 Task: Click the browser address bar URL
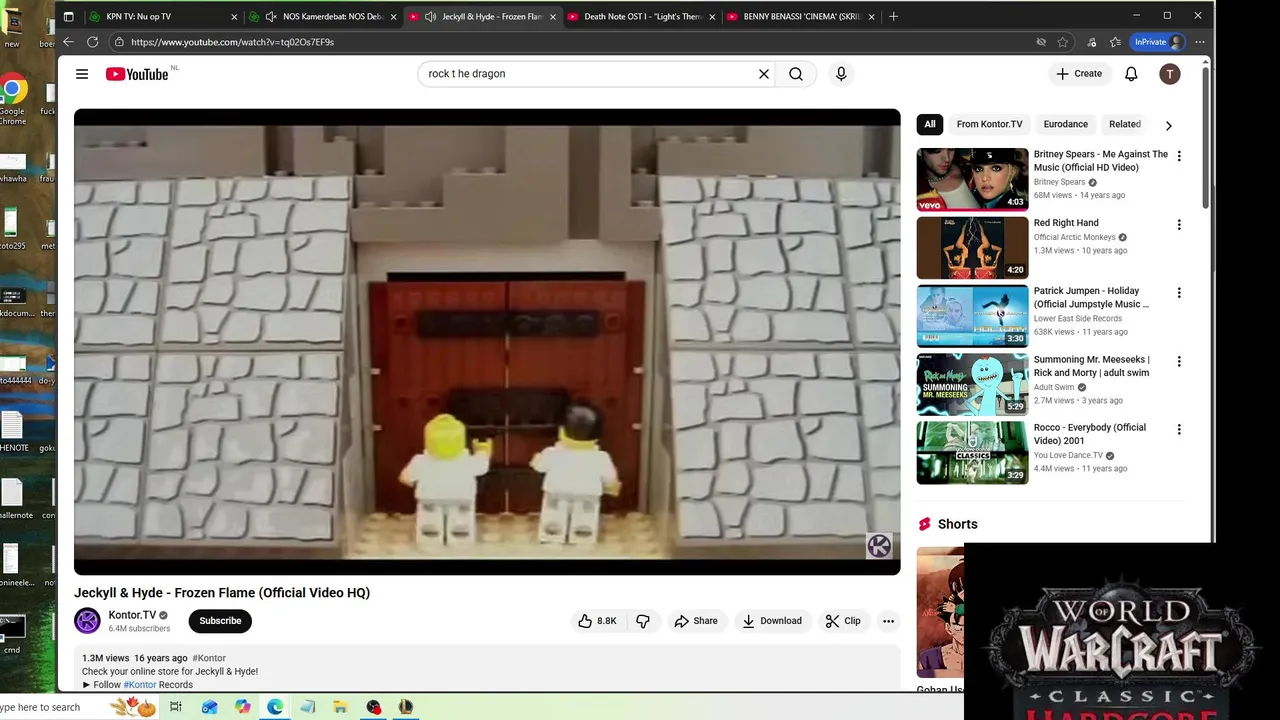(232, 42)
